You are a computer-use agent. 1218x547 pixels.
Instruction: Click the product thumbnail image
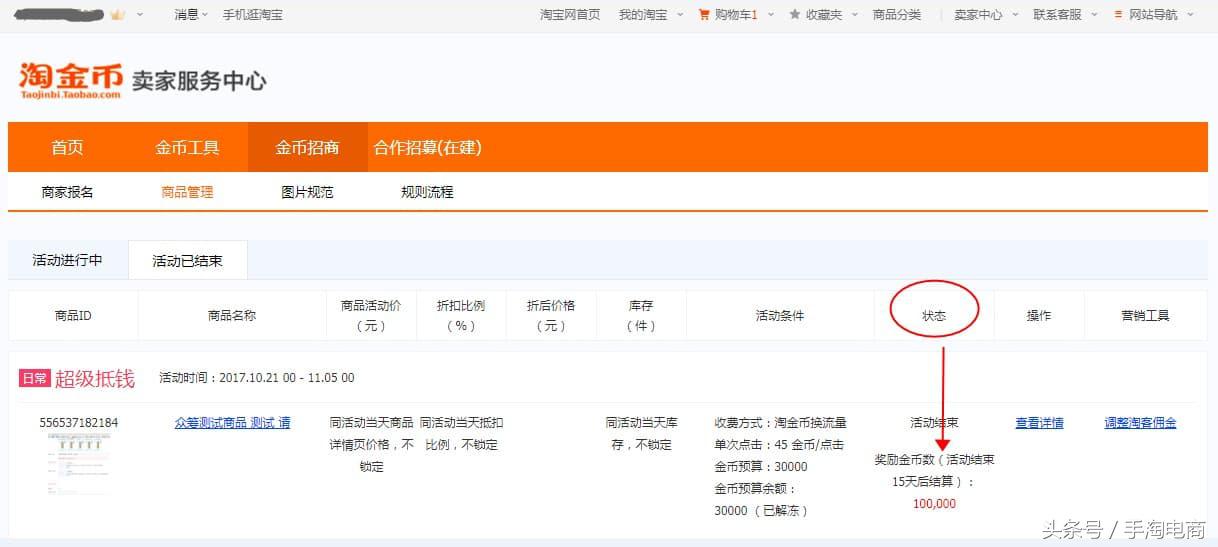[x=79, y=464]
